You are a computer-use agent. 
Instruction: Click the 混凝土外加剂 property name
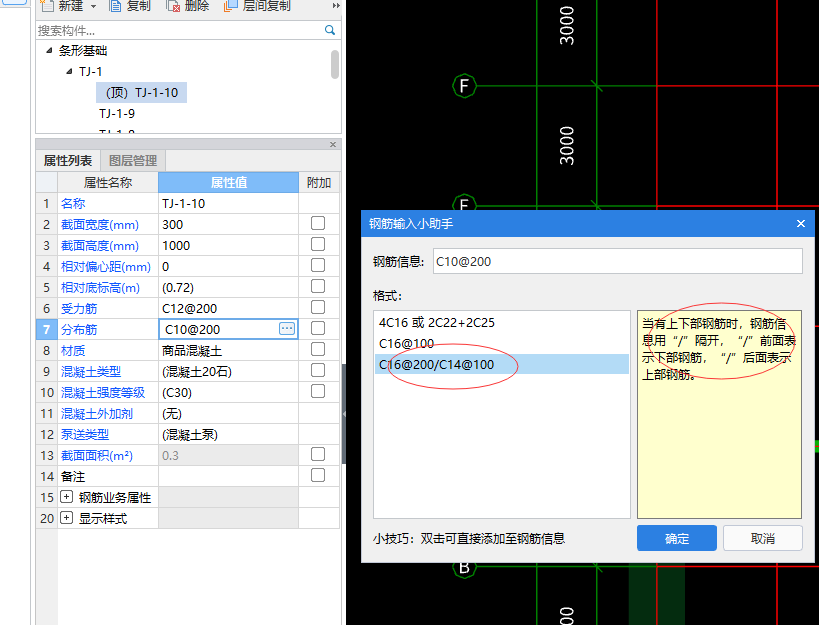97,414
